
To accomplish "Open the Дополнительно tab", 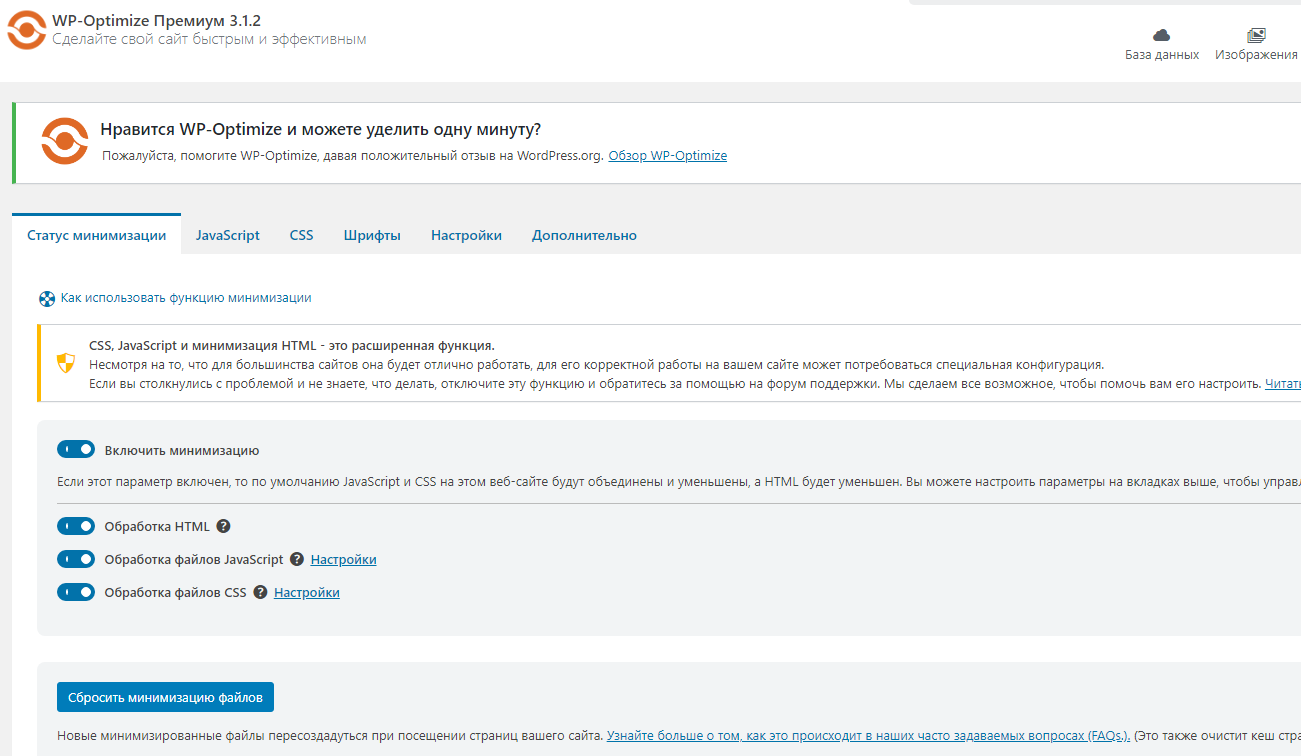I will [x=584, y=235].
